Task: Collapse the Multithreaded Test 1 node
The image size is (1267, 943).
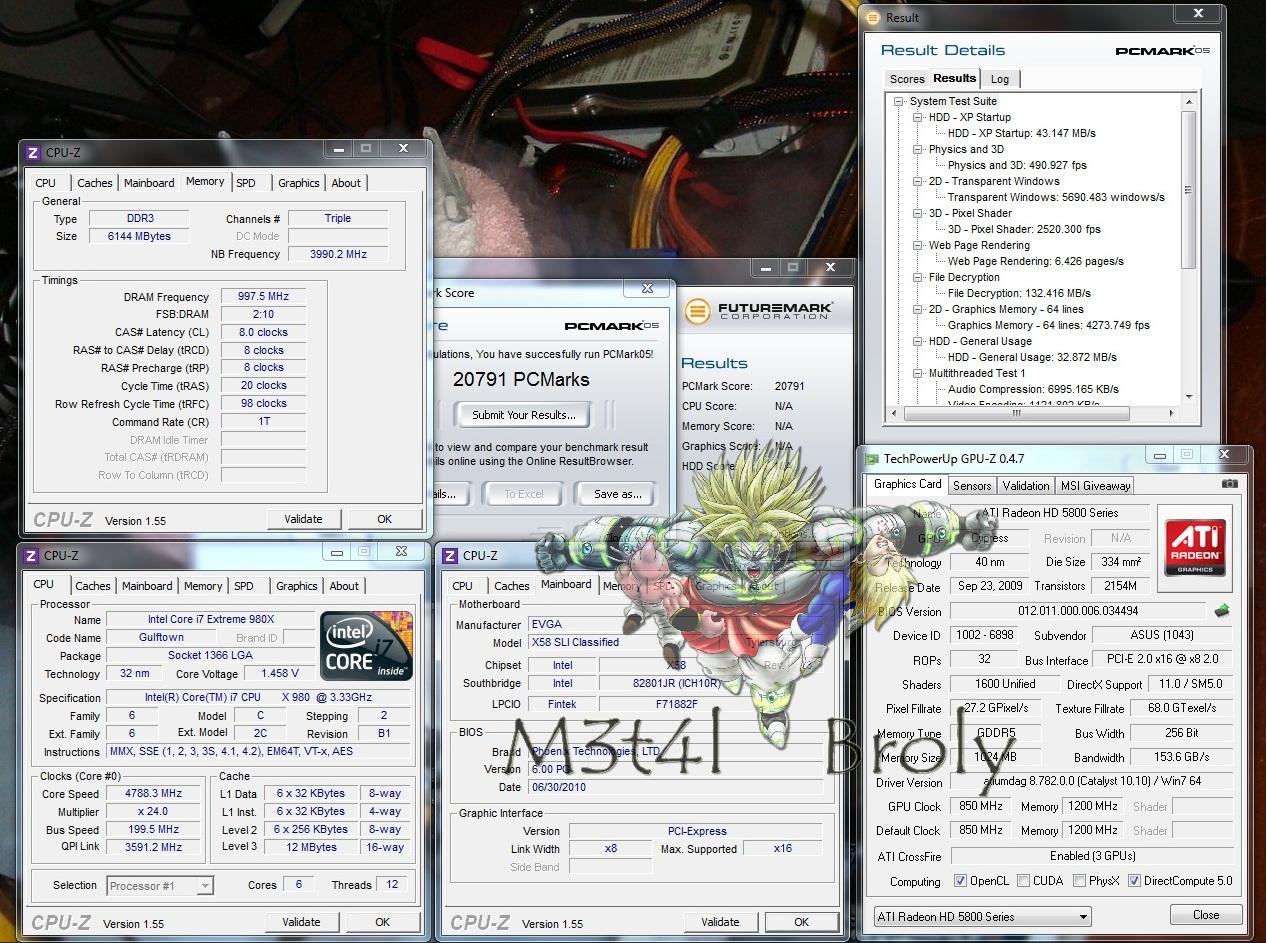Action: pos(918,373)
